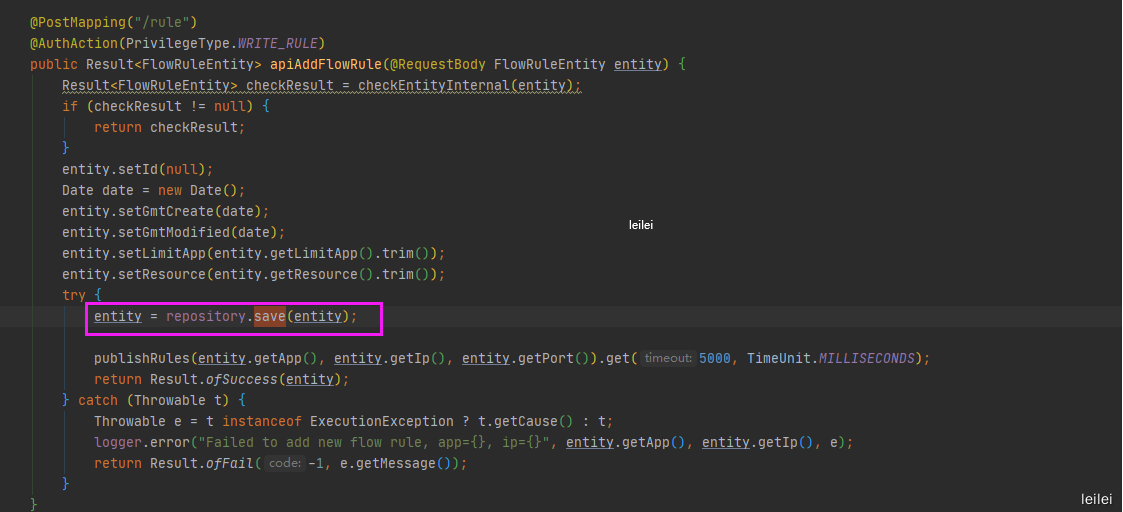Click the setGmtModified method call
Screen dimensions: 1123x512
(174, 233)
